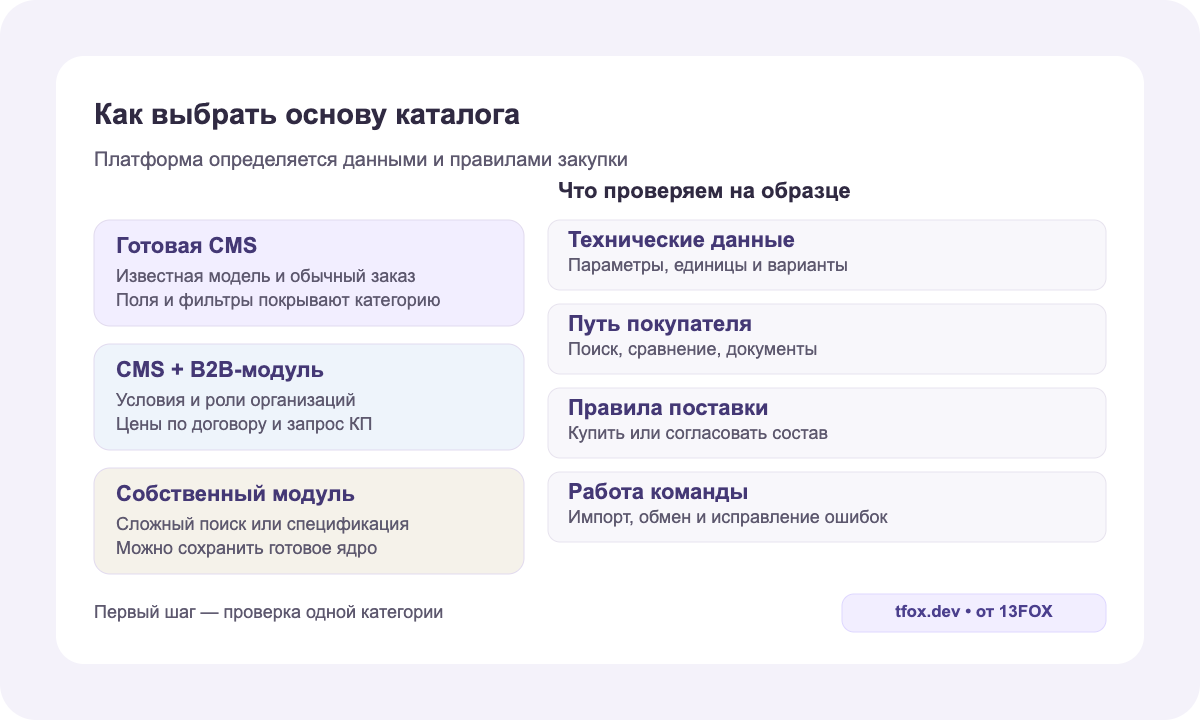Image resolution: width=1200 pixels, height=720 pixels.
Task: Click the line "Цены по договору и запрос КП"
Action: pos(245,424)
